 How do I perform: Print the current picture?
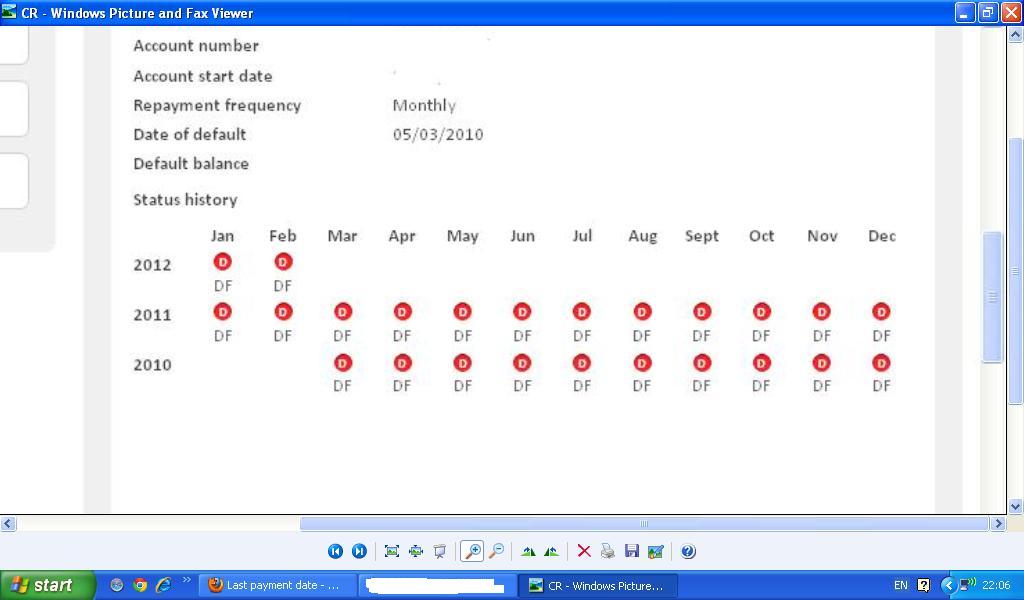pyautogui.click(x=607, y=551)
